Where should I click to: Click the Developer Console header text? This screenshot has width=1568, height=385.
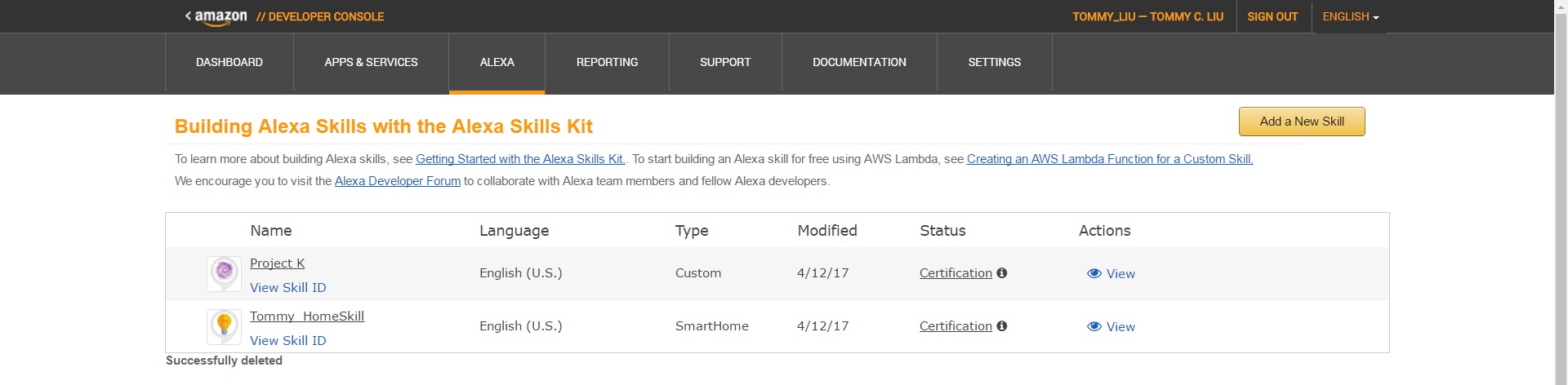(x=320, y=17)
